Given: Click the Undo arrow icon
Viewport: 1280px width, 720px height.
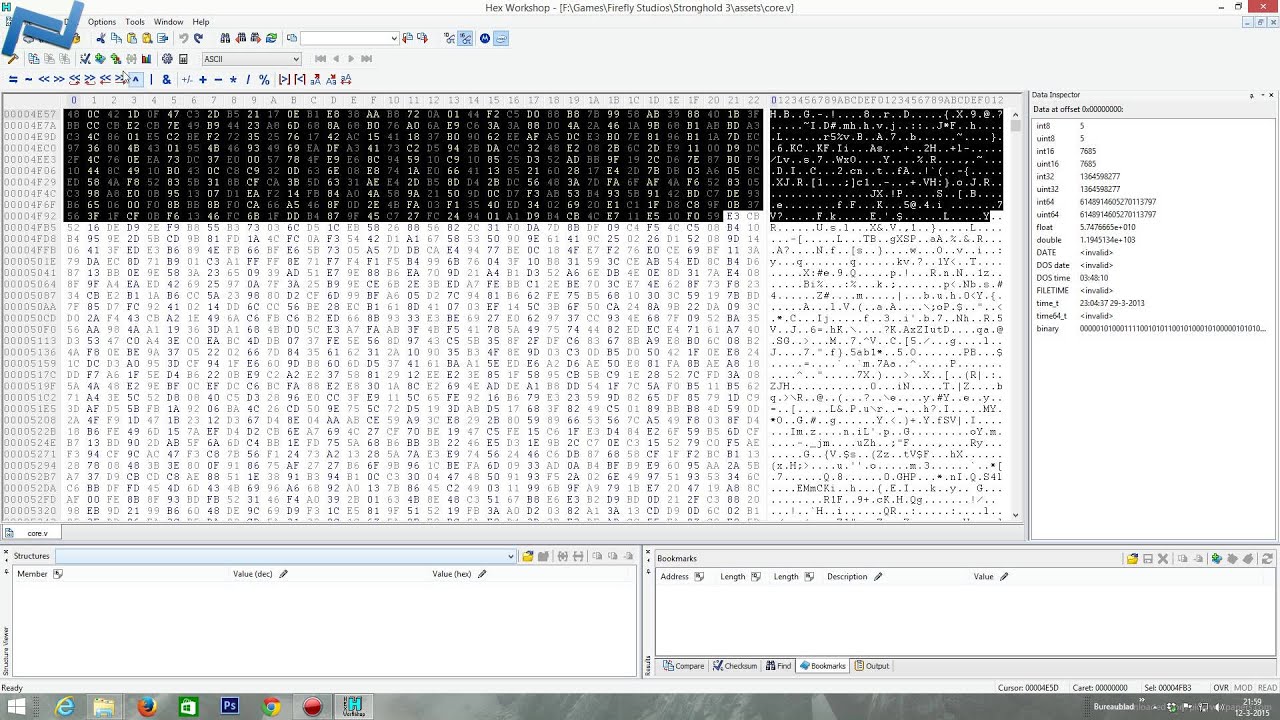Looking at the screenshot, I should (184, 38).
